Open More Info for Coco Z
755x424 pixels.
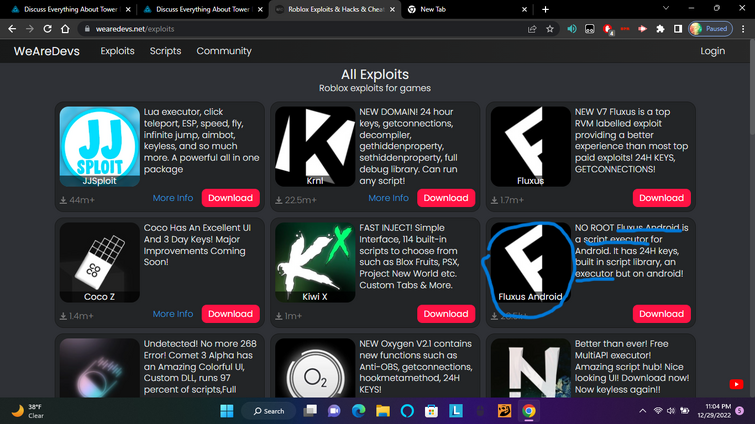pyautogui.click(x=173, y=314)
